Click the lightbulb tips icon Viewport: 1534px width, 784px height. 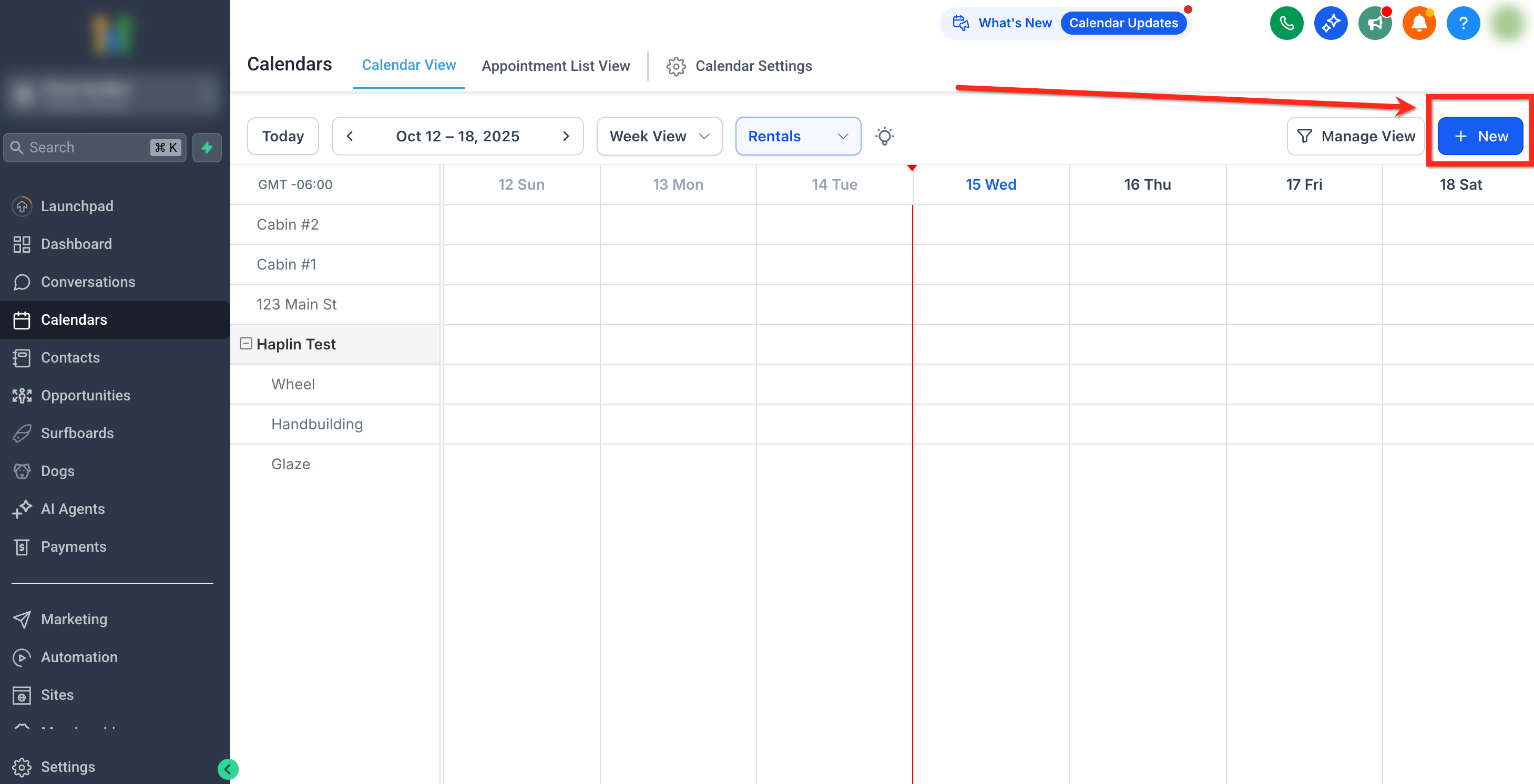(884, 136)
